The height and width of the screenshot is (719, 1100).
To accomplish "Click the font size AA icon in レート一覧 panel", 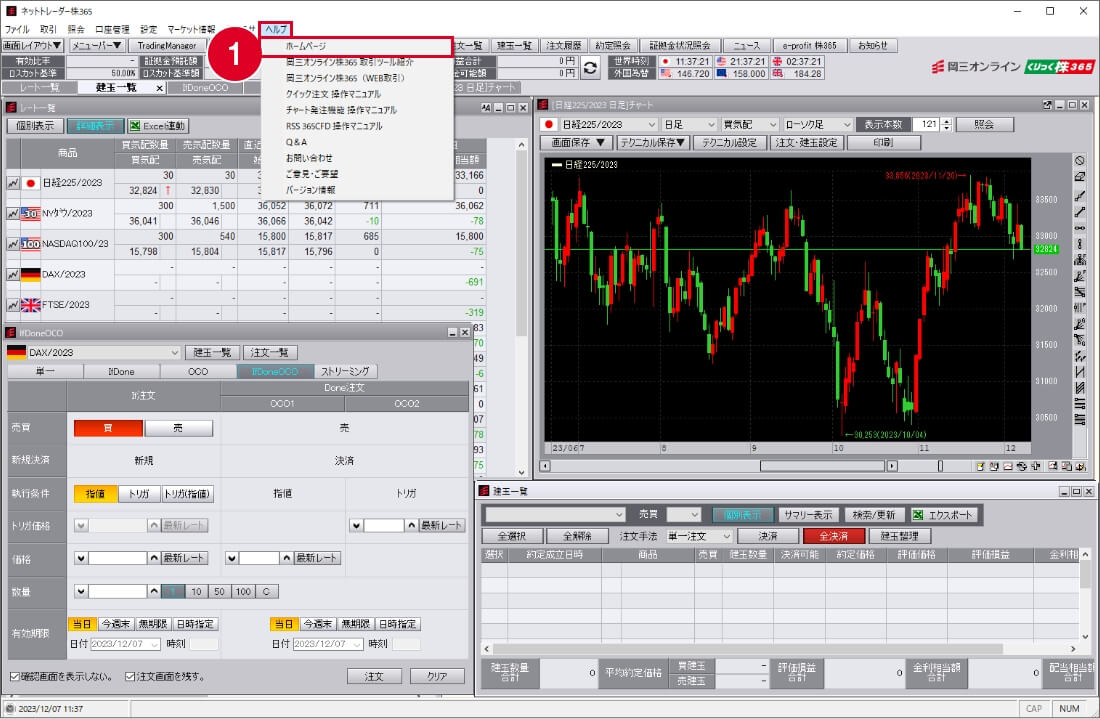I will (486, 107).
